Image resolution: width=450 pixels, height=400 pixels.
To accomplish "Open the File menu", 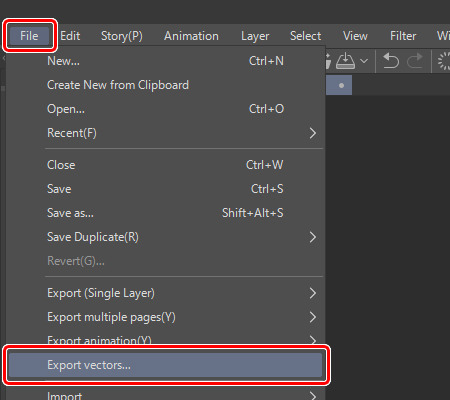I will point(29,36).
